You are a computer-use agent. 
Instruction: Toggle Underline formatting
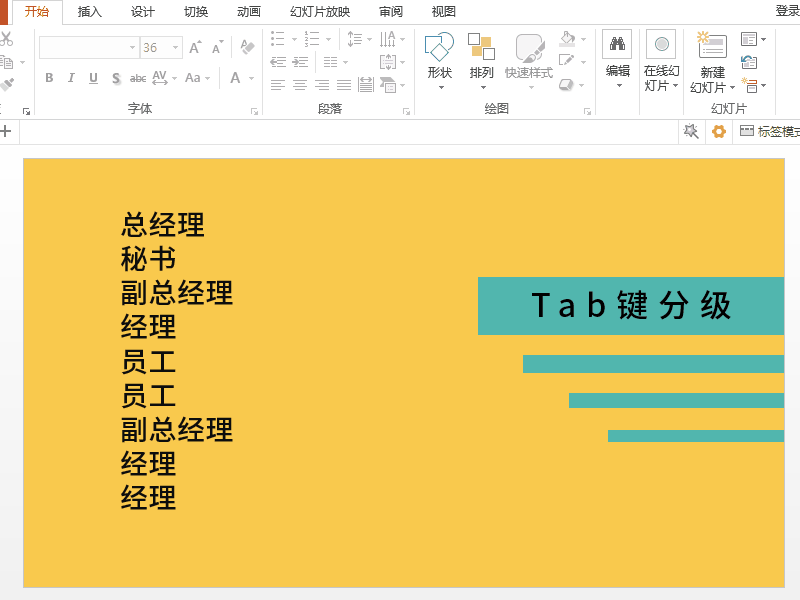[x=93, y=78]
